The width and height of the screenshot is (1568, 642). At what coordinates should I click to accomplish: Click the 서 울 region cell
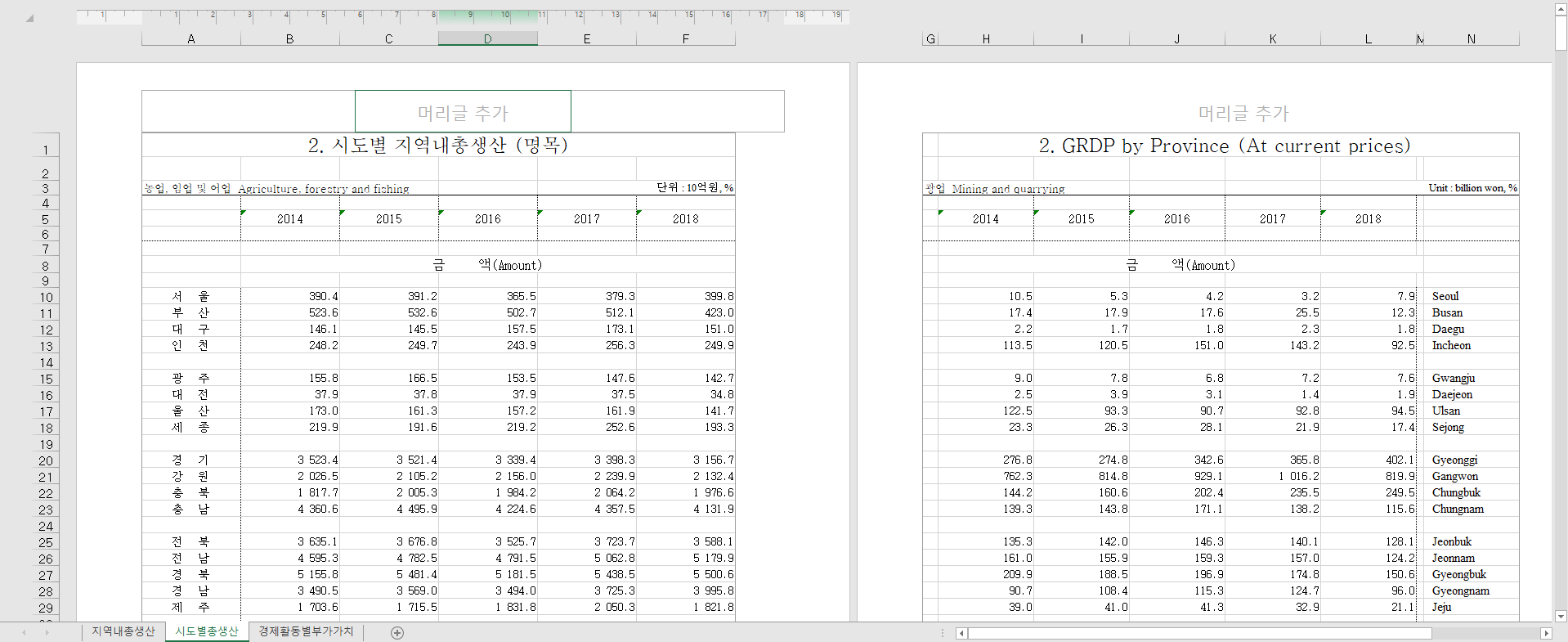coord(191,296)
